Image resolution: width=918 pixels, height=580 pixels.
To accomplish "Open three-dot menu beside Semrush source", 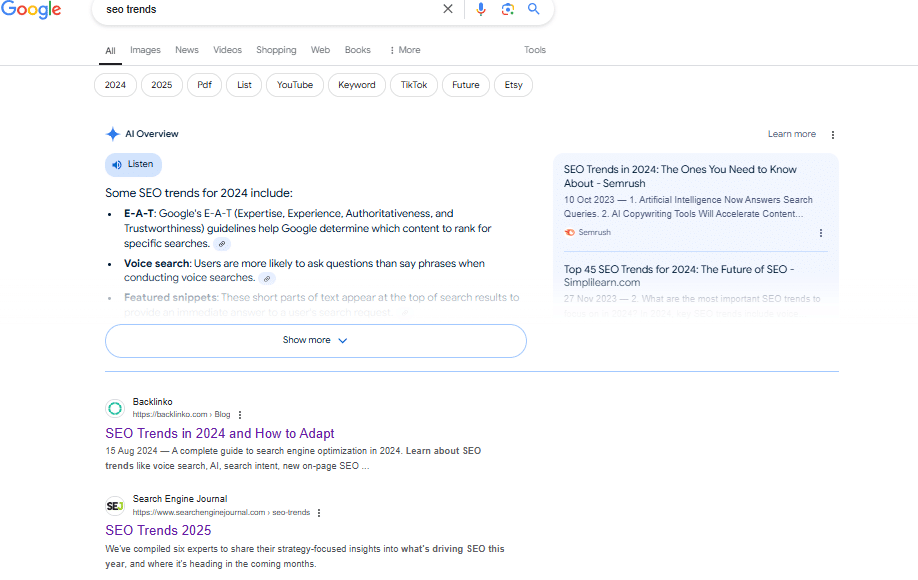I will tap(821, 233).
